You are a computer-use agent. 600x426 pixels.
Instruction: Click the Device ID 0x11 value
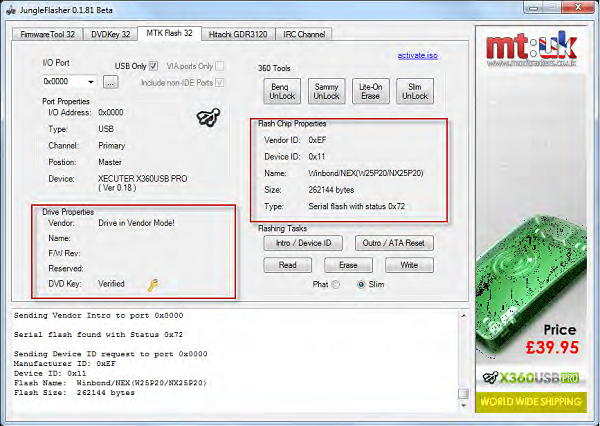pyautogui.click(x=316, y=157)
